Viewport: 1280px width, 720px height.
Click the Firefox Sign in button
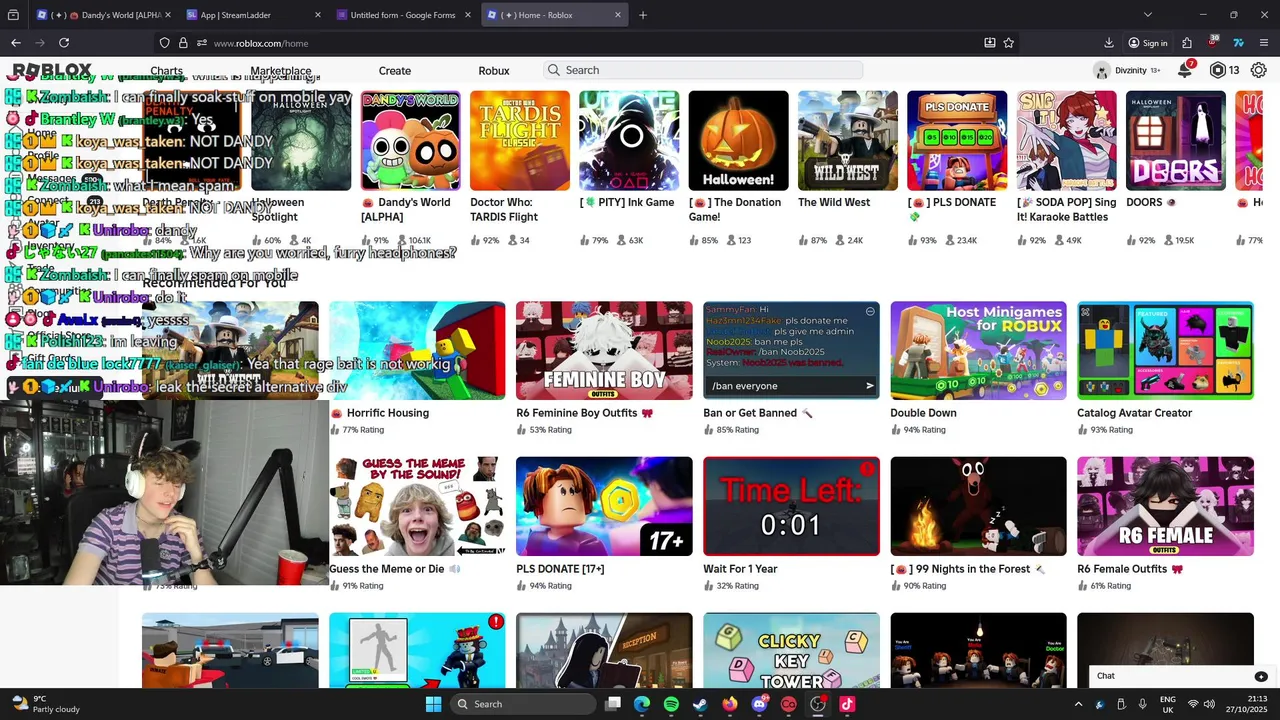[x=1148, y=43]
